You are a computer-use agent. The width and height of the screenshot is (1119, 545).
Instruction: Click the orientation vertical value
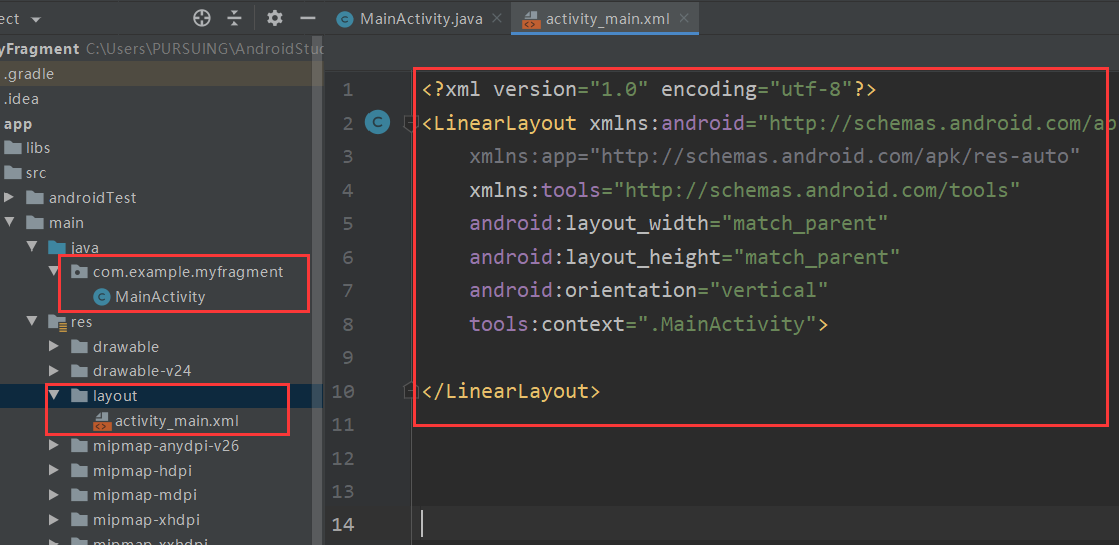(x=768, y=290)
